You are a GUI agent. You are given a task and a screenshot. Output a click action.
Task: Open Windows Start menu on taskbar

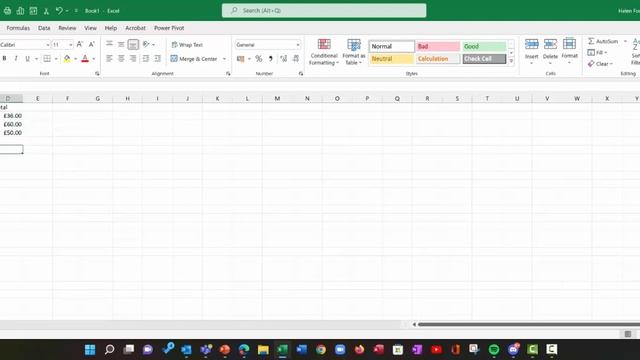90,349
